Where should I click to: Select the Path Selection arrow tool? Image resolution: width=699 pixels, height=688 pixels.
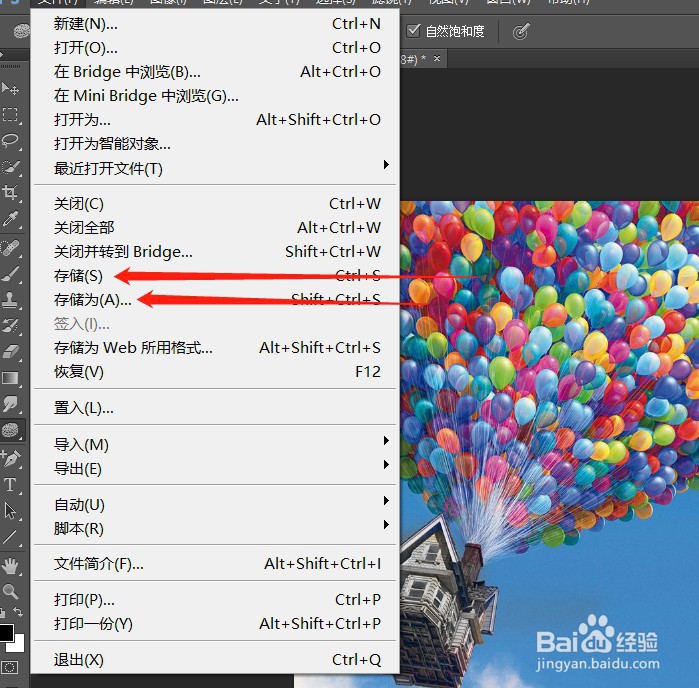tap(10, 511)
